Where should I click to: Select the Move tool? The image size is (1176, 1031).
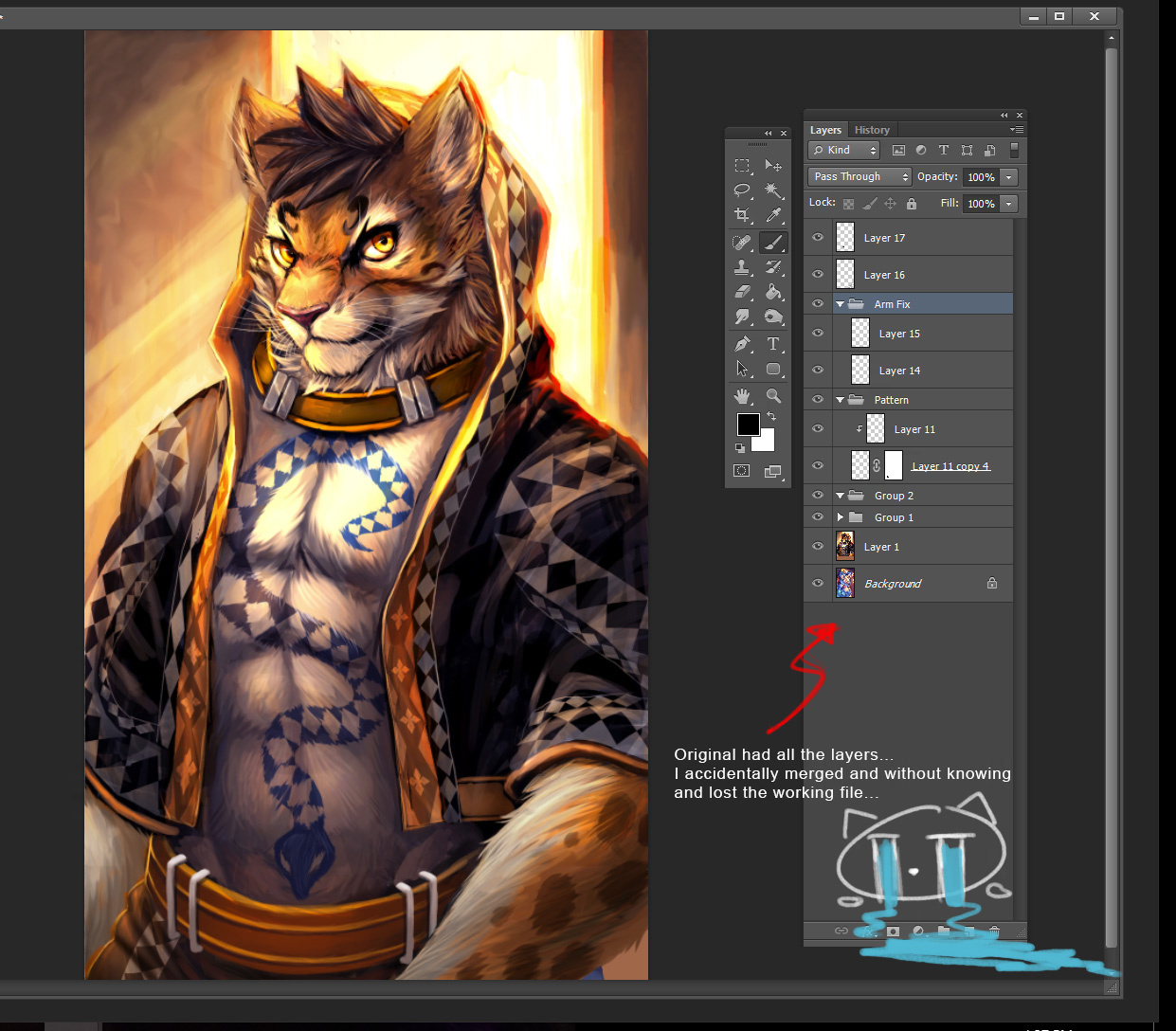(773, 165)
